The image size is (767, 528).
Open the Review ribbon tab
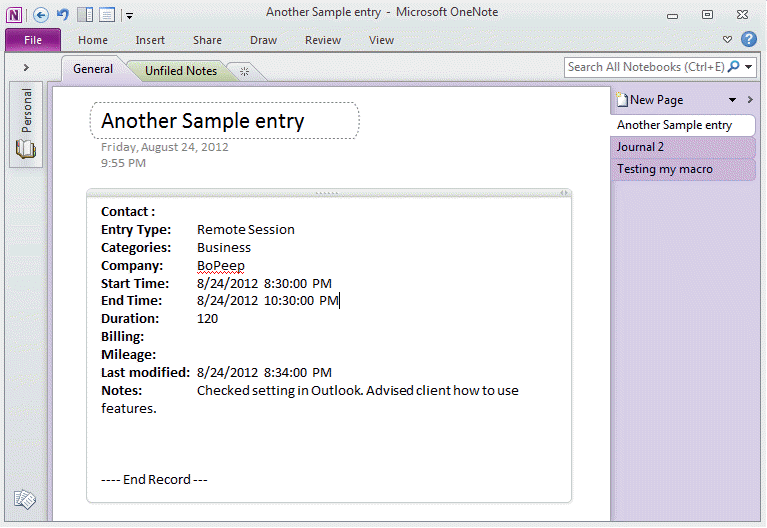[x=323, y=40]
